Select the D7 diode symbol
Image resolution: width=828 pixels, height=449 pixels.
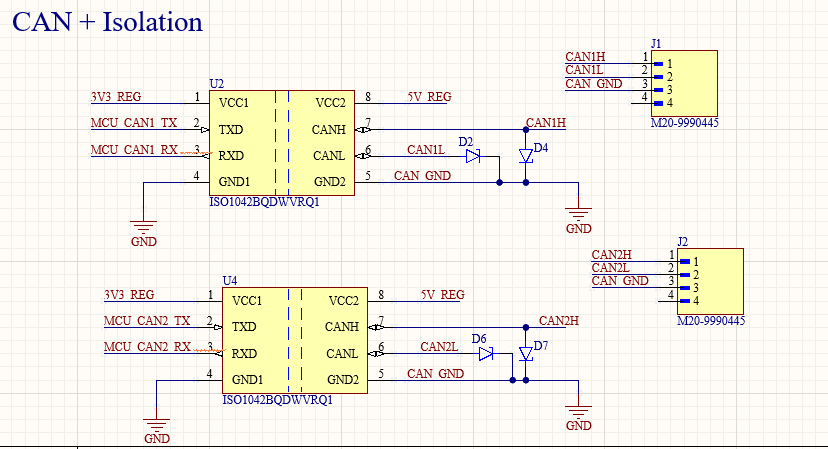[x=526, y=354]
